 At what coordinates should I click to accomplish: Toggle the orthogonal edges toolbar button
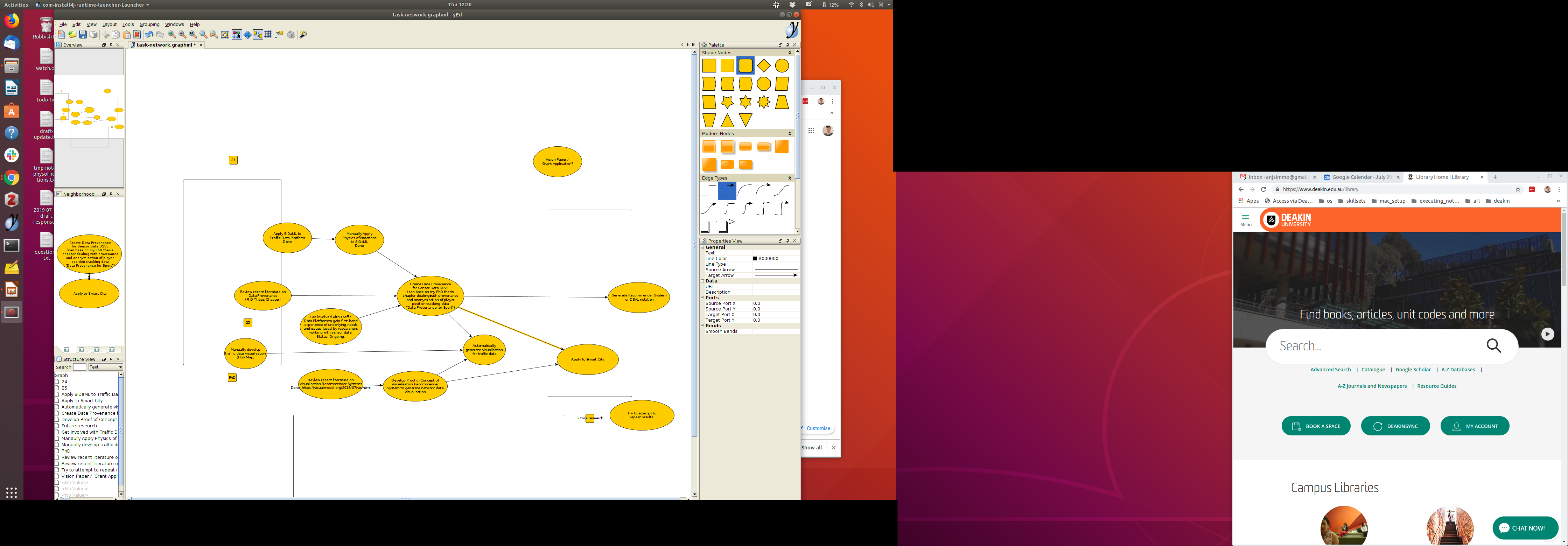[279, 35]
